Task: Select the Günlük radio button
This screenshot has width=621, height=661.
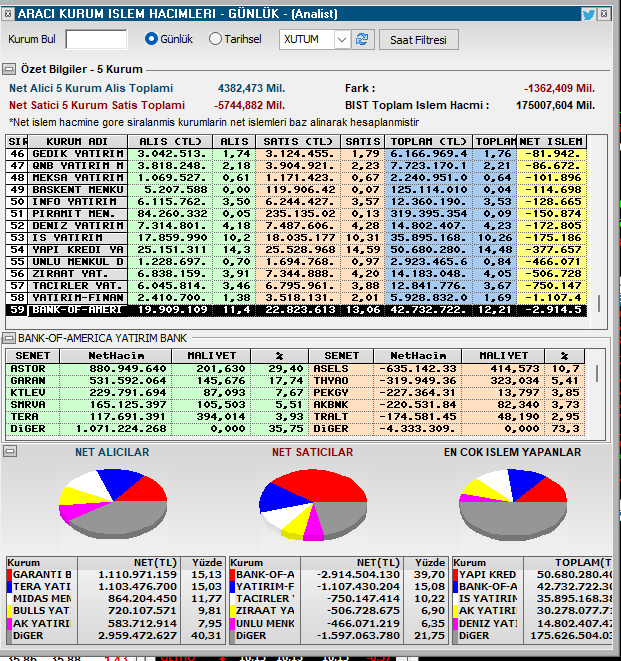Action: [152, 39]
